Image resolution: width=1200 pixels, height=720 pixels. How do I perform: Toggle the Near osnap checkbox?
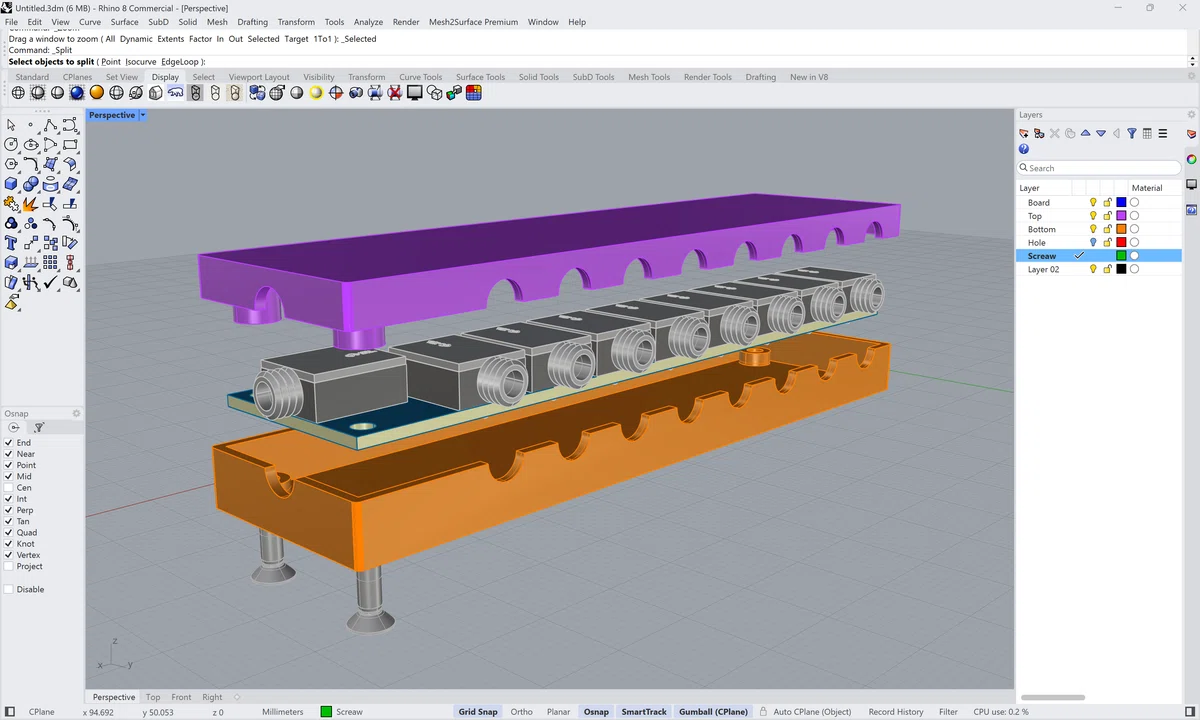click(9, 454)
